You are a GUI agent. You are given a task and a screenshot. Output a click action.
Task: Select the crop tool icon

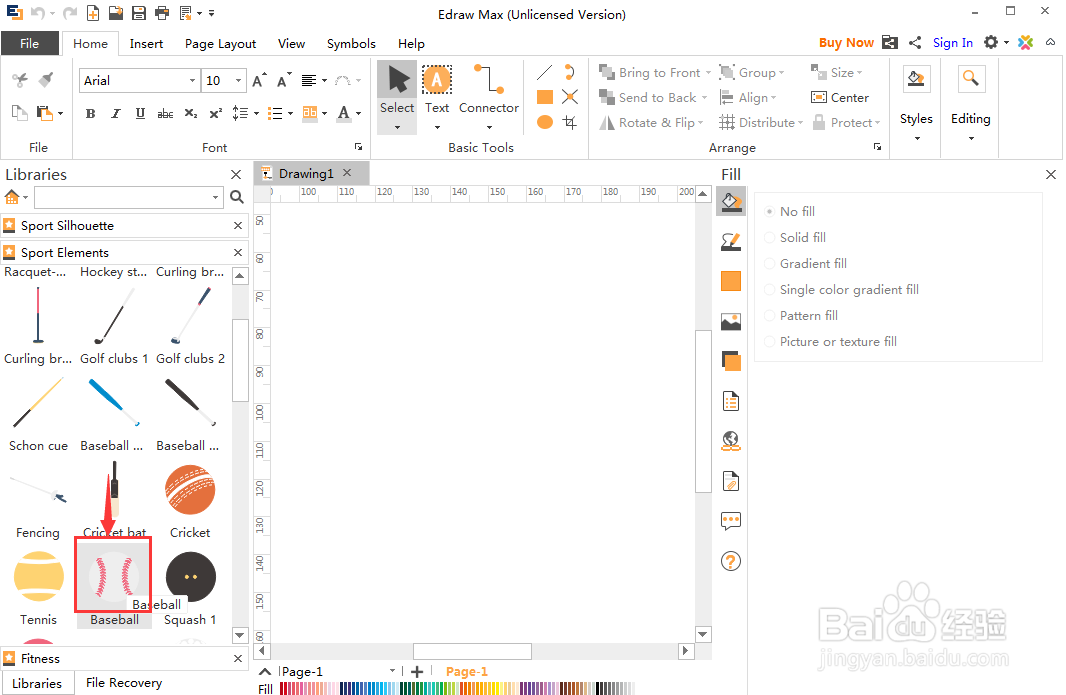pos(570,122)
